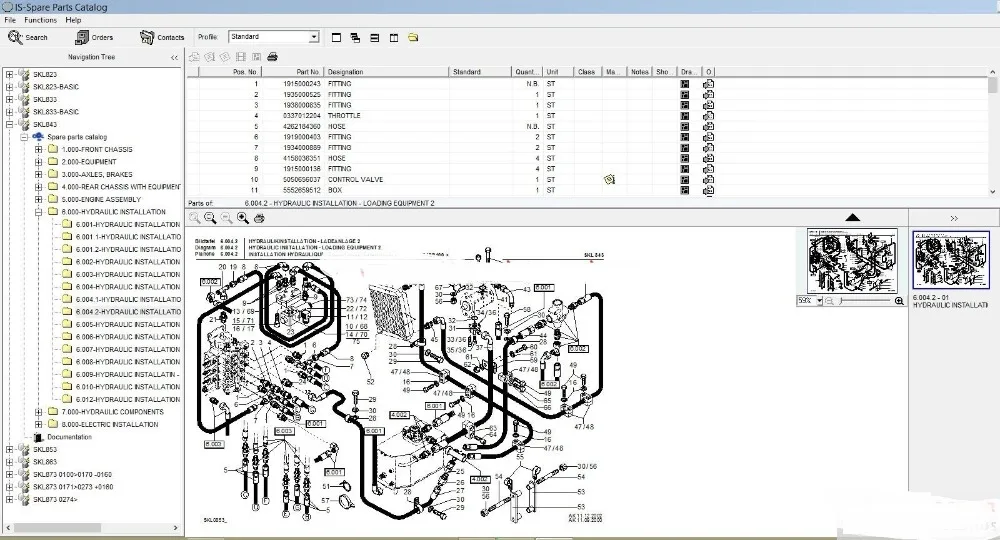Image resolution: width=1000 pixels, height=540 pixels.
Task: Open the Orders cabinet button
Action: point(94,37)
